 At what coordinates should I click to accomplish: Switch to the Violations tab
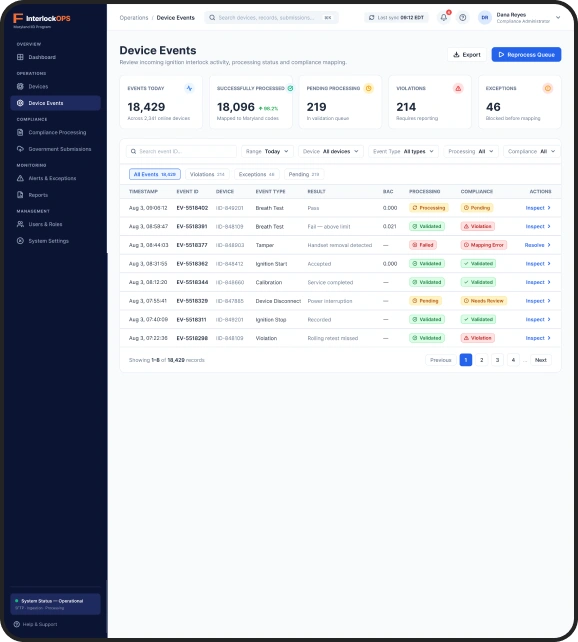pos(207,174)
